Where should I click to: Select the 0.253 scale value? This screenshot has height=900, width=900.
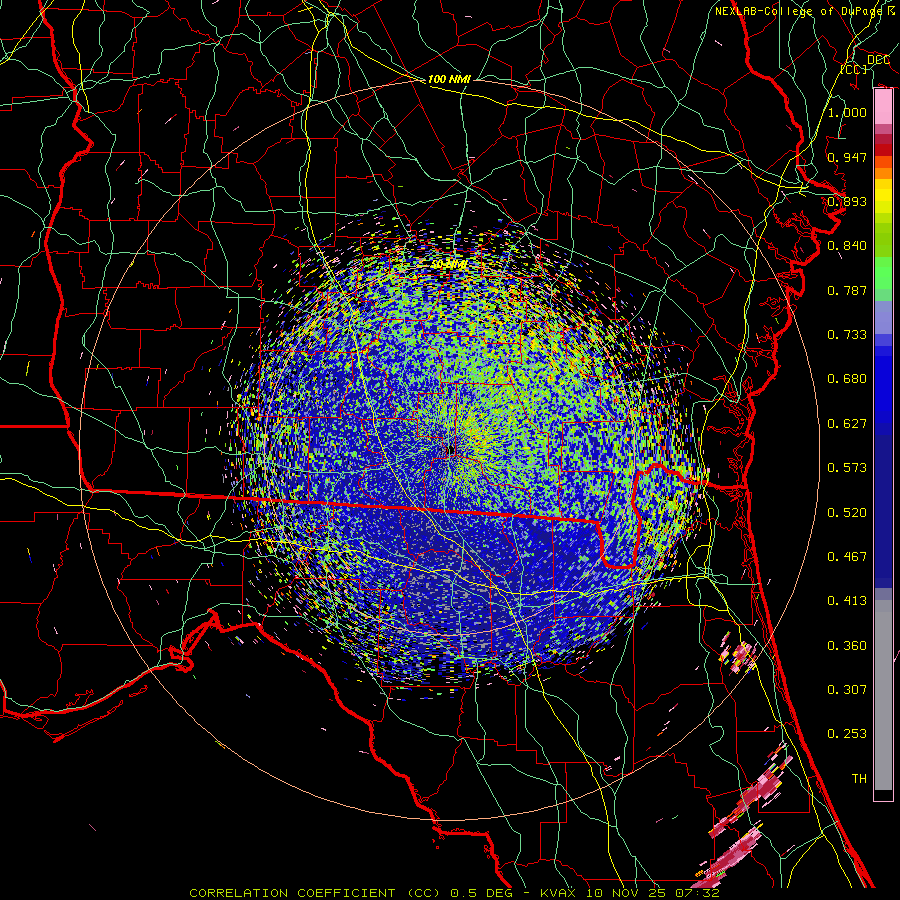click(847, 734)
